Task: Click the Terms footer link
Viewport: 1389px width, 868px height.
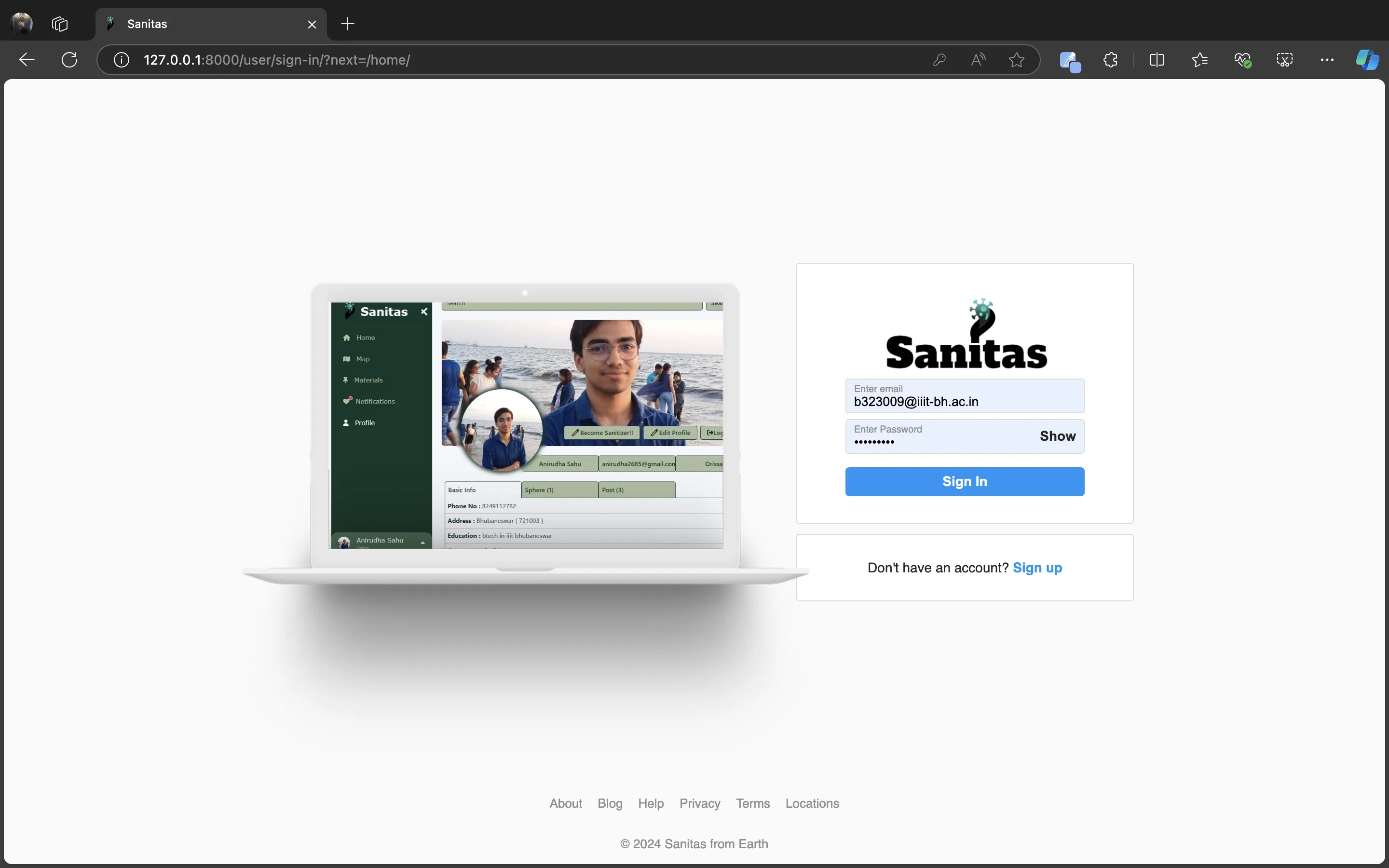Action: pyautogui.click(x=753, y=803)
